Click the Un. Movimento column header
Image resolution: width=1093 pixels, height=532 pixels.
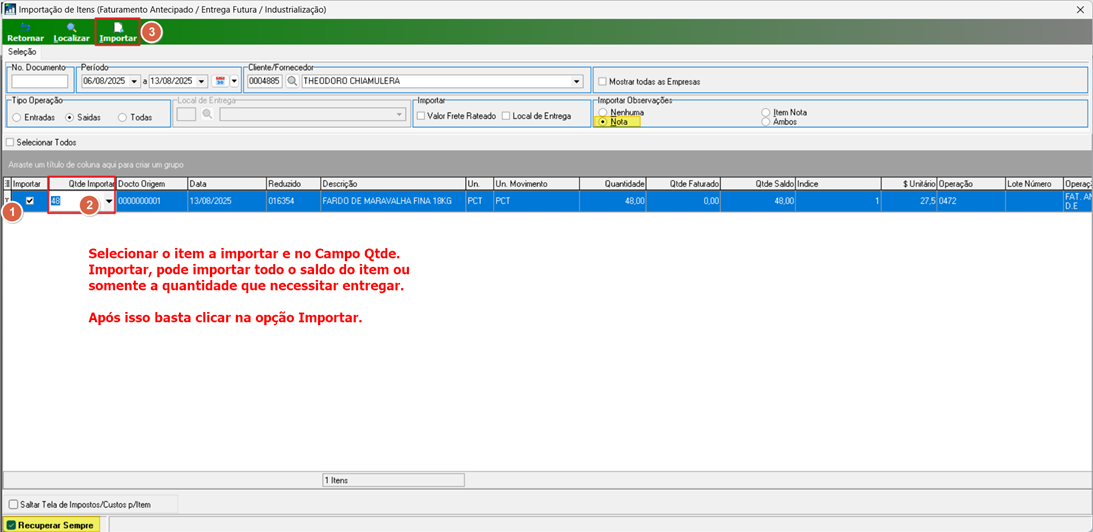point(535,183)
